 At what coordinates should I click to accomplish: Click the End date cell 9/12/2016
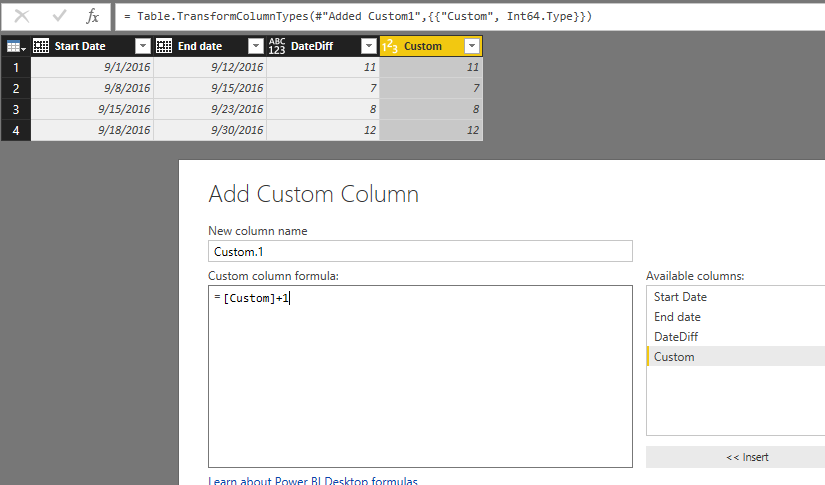pos(210,67)
